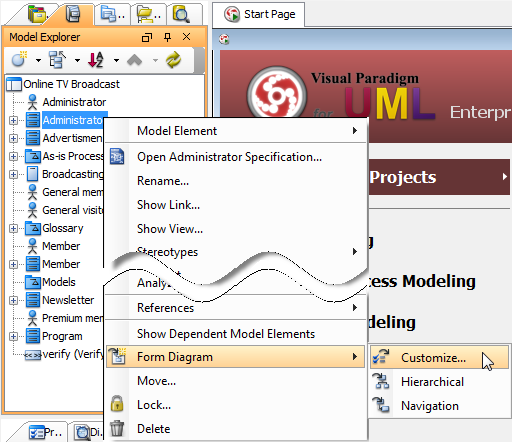Open the New Model Element dropdown arrow
The height and width of the screenshot is (442, 512).
[x=38, y=60]
